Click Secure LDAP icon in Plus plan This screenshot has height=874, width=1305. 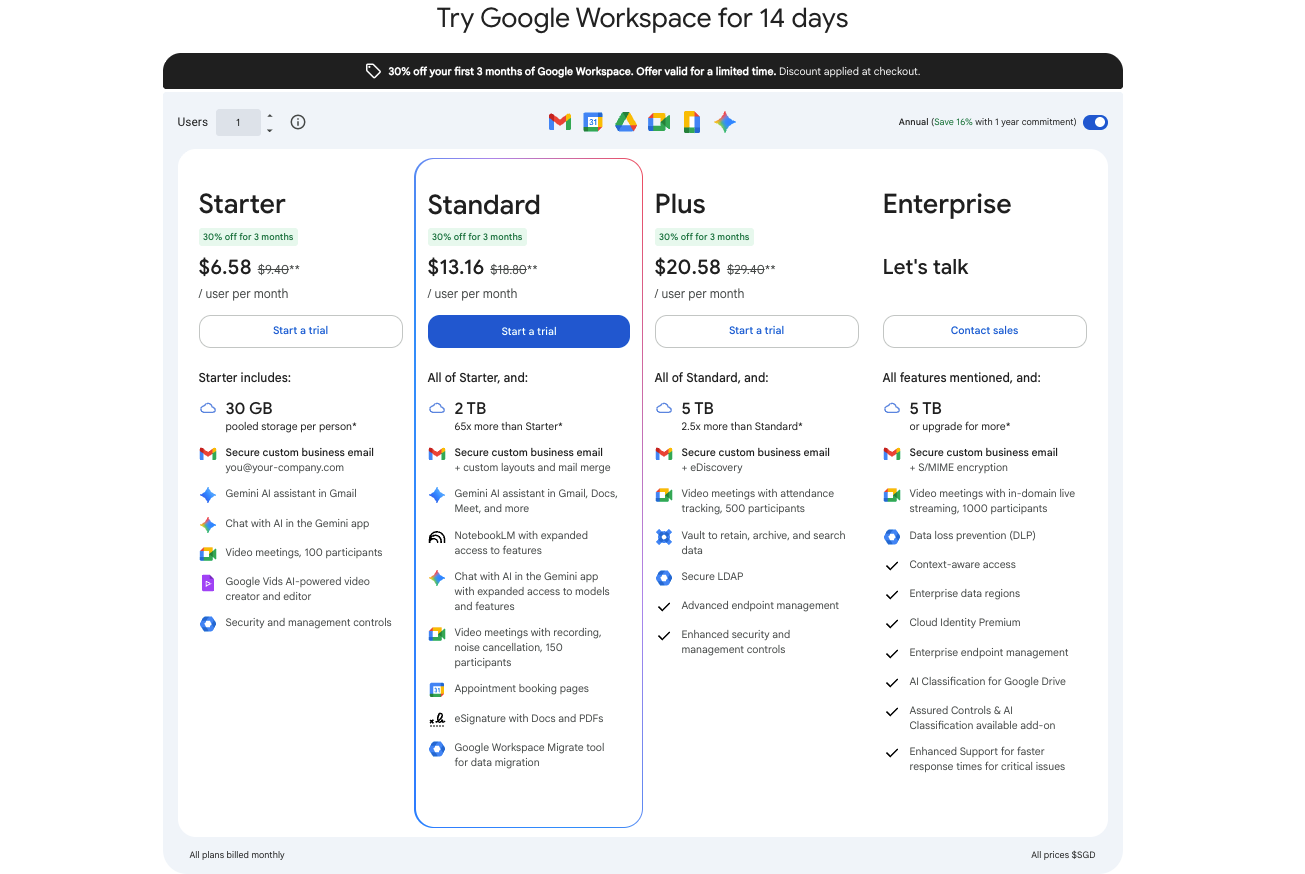coord(664,577)
